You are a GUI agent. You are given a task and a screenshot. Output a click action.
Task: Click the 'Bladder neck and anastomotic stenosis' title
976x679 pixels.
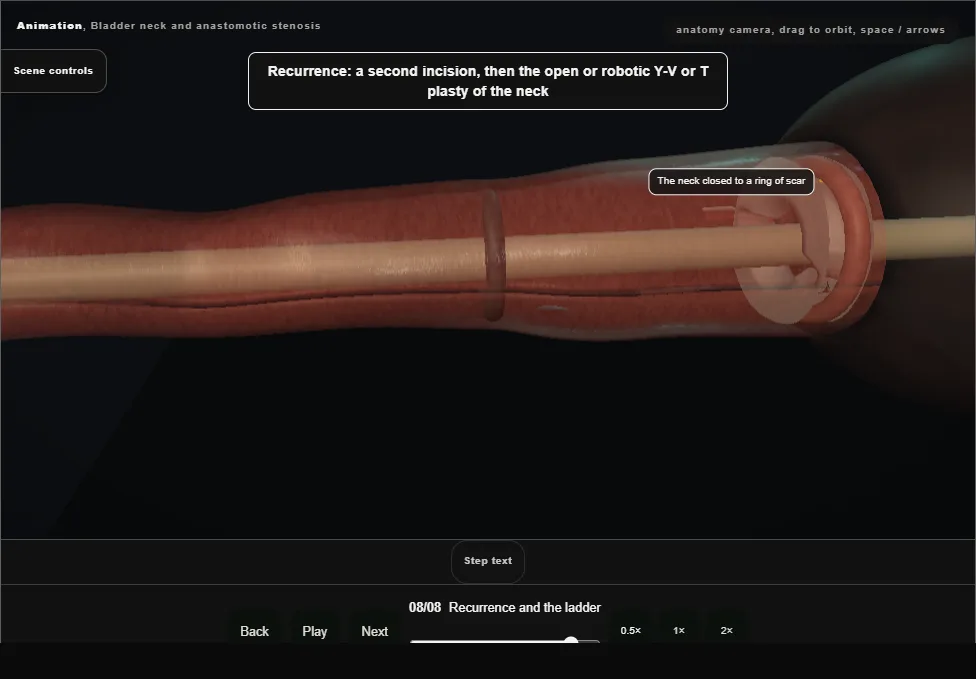pos(205,26)
